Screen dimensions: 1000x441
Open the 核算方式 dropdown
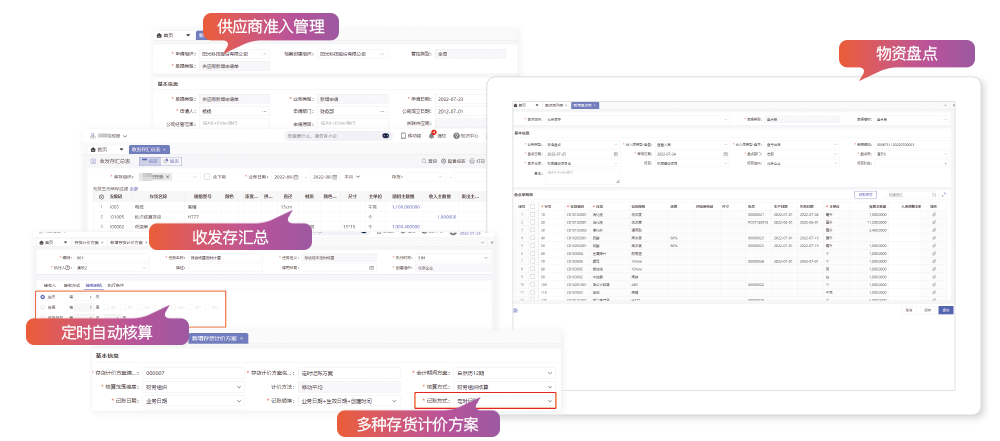[549, 387]
